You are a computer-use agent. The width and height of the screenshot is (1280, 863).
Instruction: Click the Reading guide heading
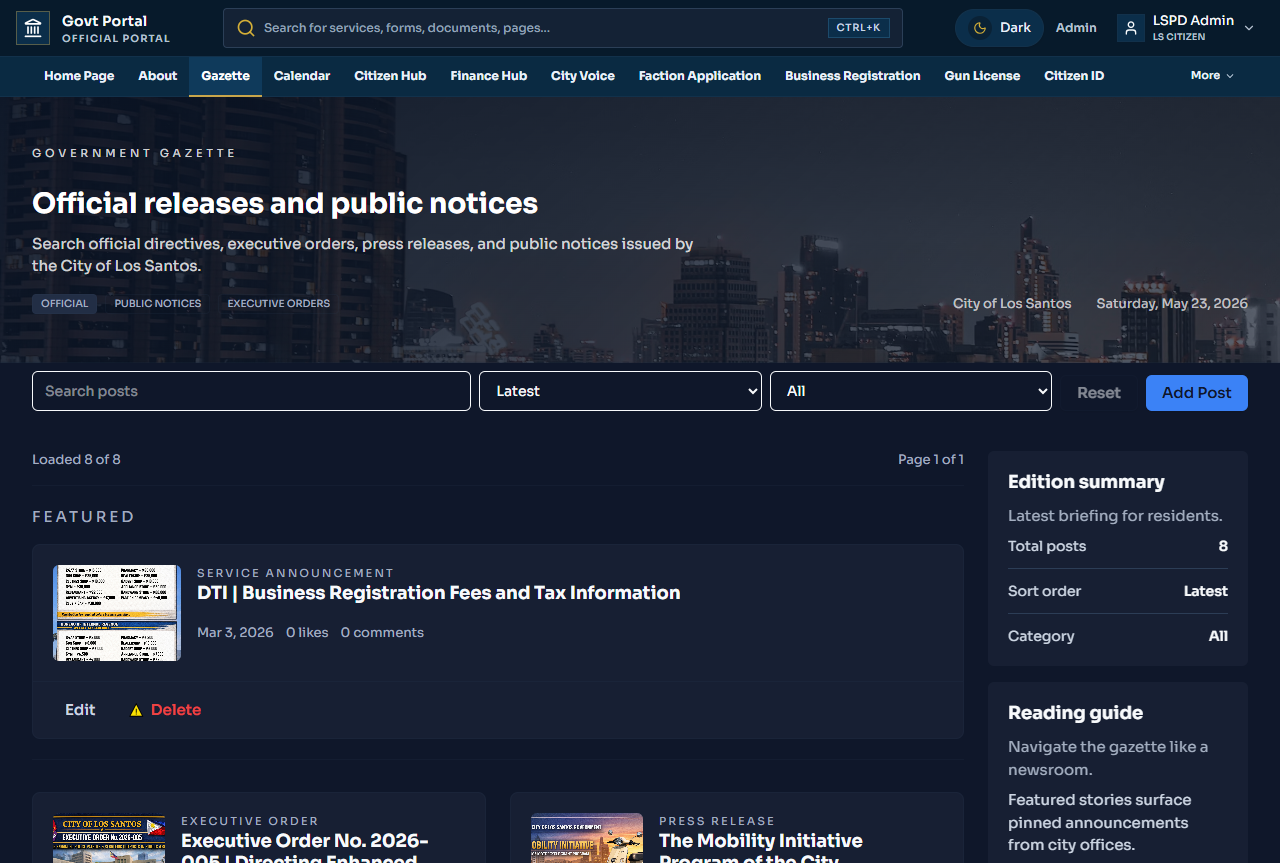pos(1075,713)
